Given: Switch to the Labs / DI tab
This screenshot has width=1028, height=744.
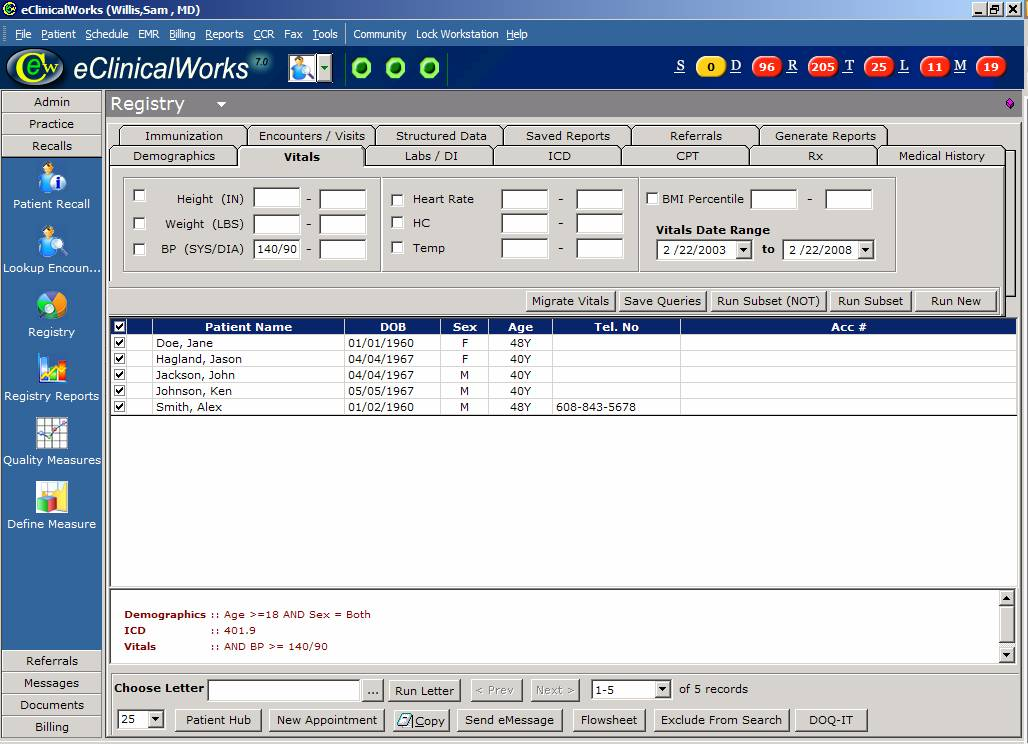Looking at the screenshot, I should [431, 156].
